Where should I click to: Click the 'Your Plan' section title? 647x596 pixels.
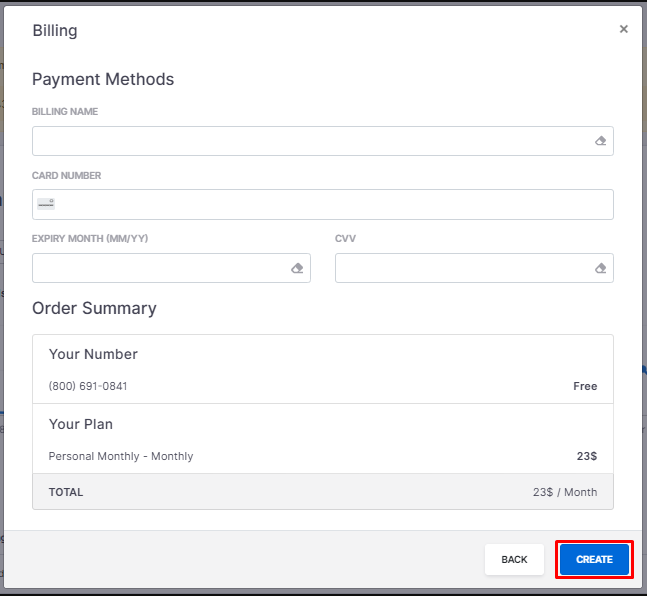(x=81, y=424)
